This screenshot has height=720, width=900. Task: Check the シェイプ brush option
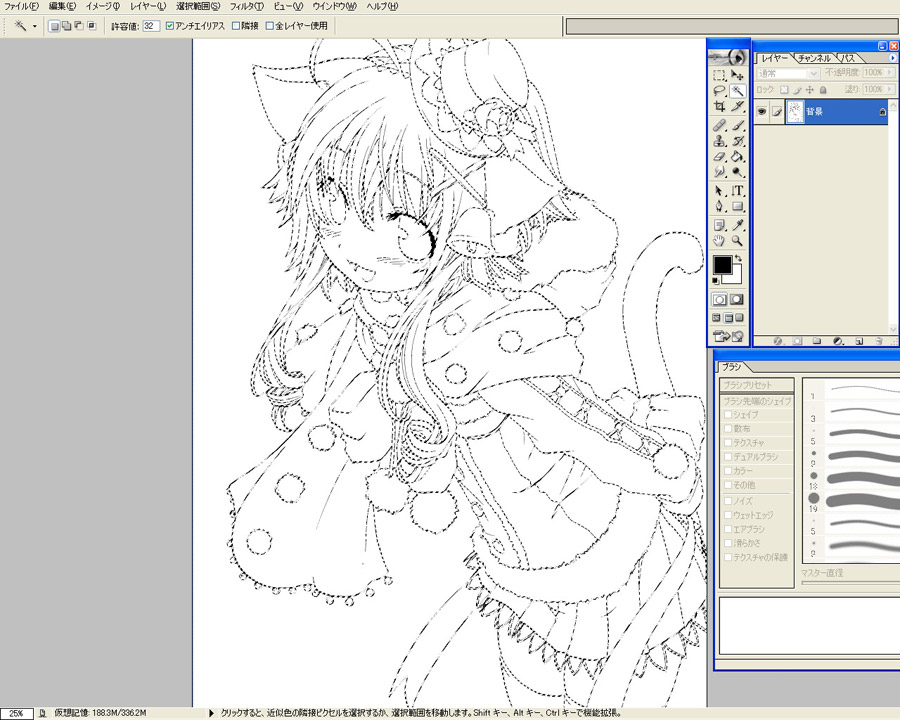click(728, 415)
